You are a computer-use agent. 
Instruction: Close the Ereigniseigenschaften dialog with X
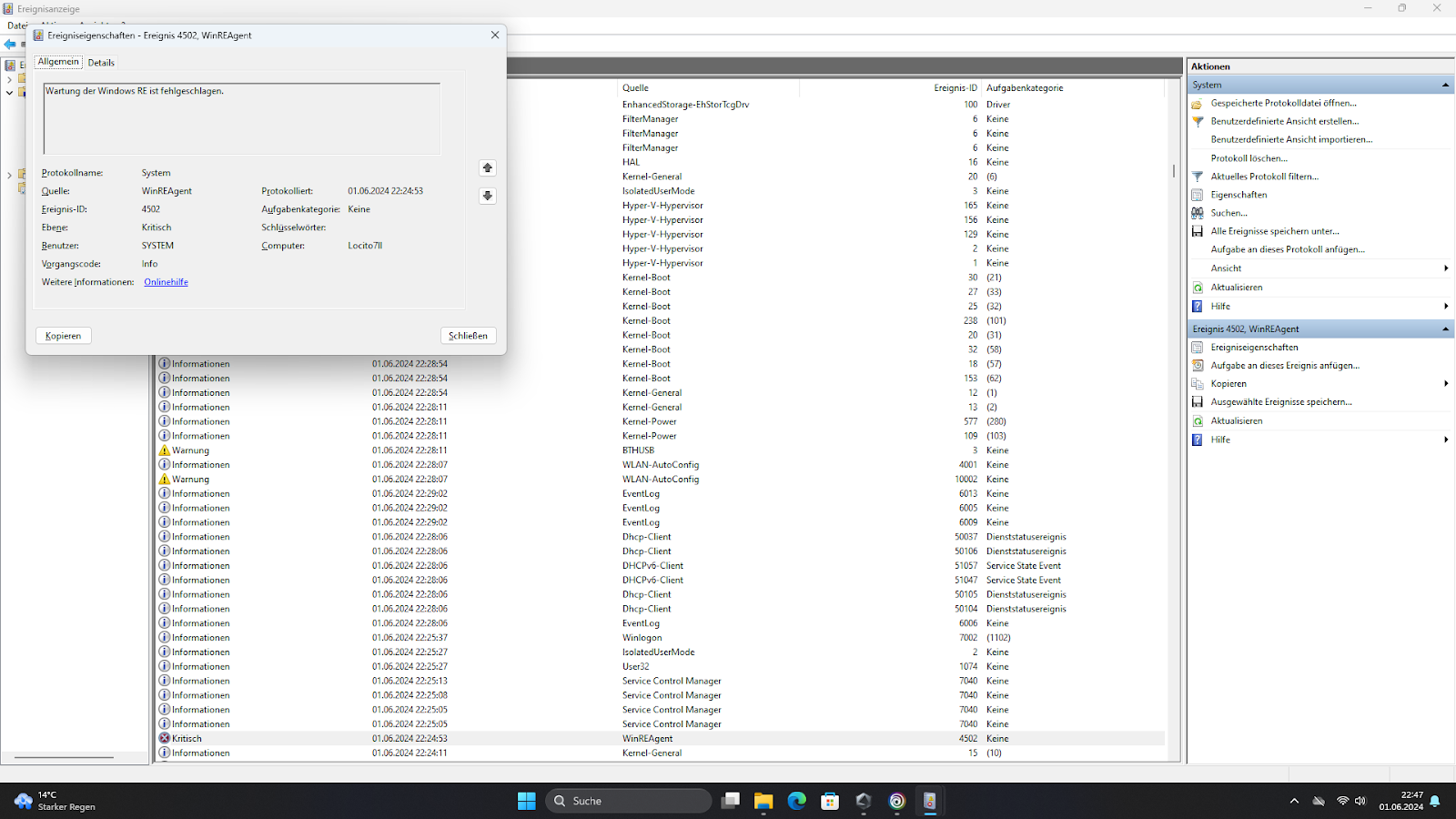(495, 35)
